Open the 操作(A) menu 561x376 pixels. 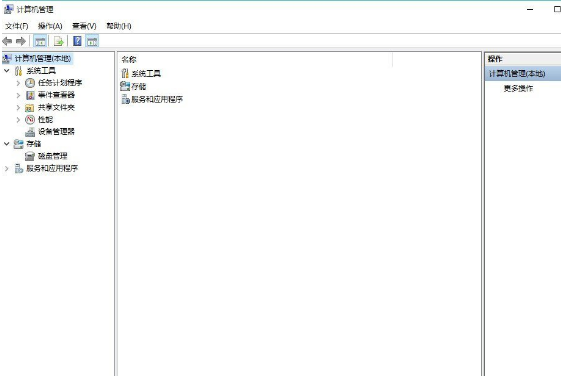(x=50, y=26)
